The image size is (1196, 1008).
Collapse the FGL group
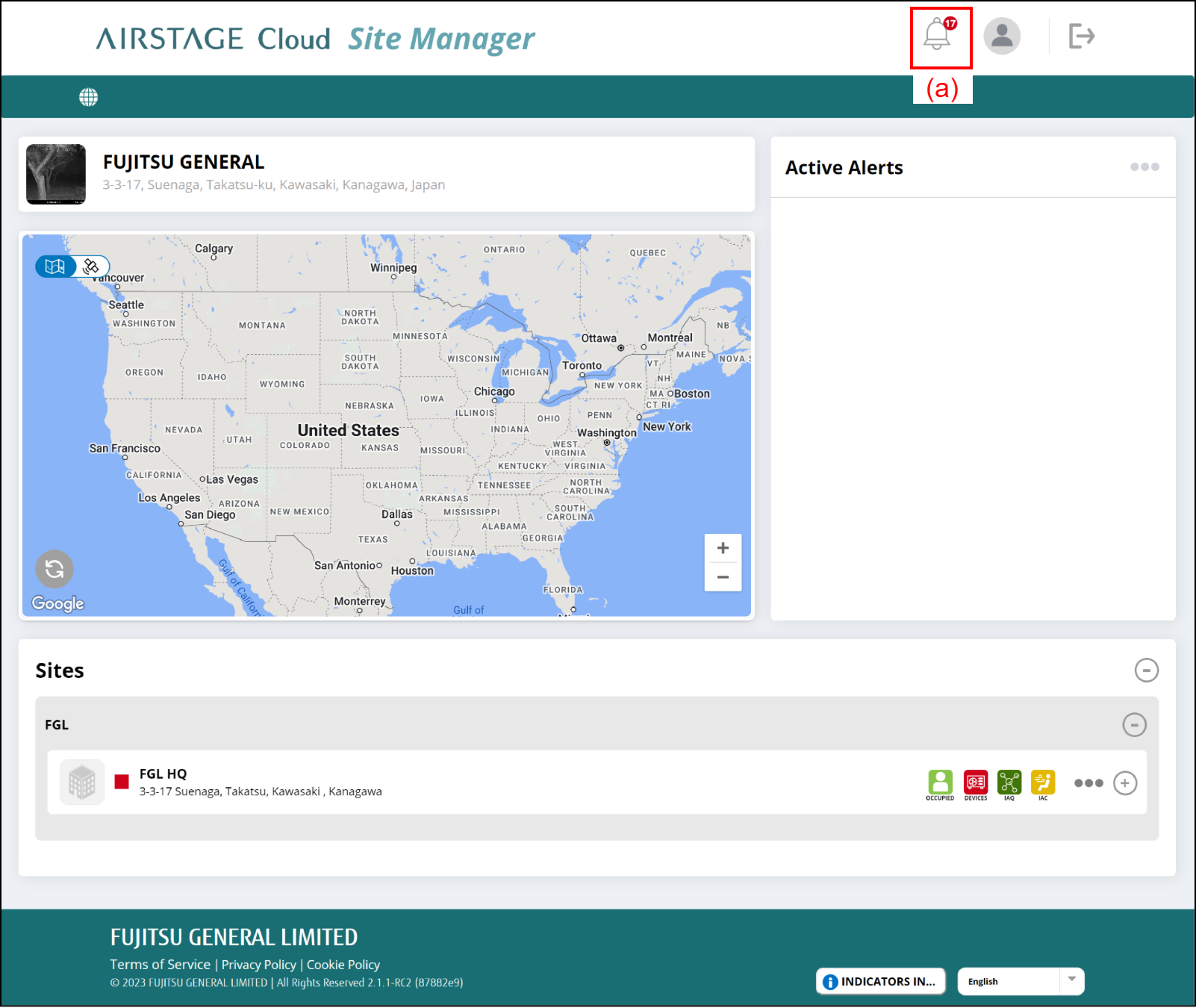click(1134, 724)
